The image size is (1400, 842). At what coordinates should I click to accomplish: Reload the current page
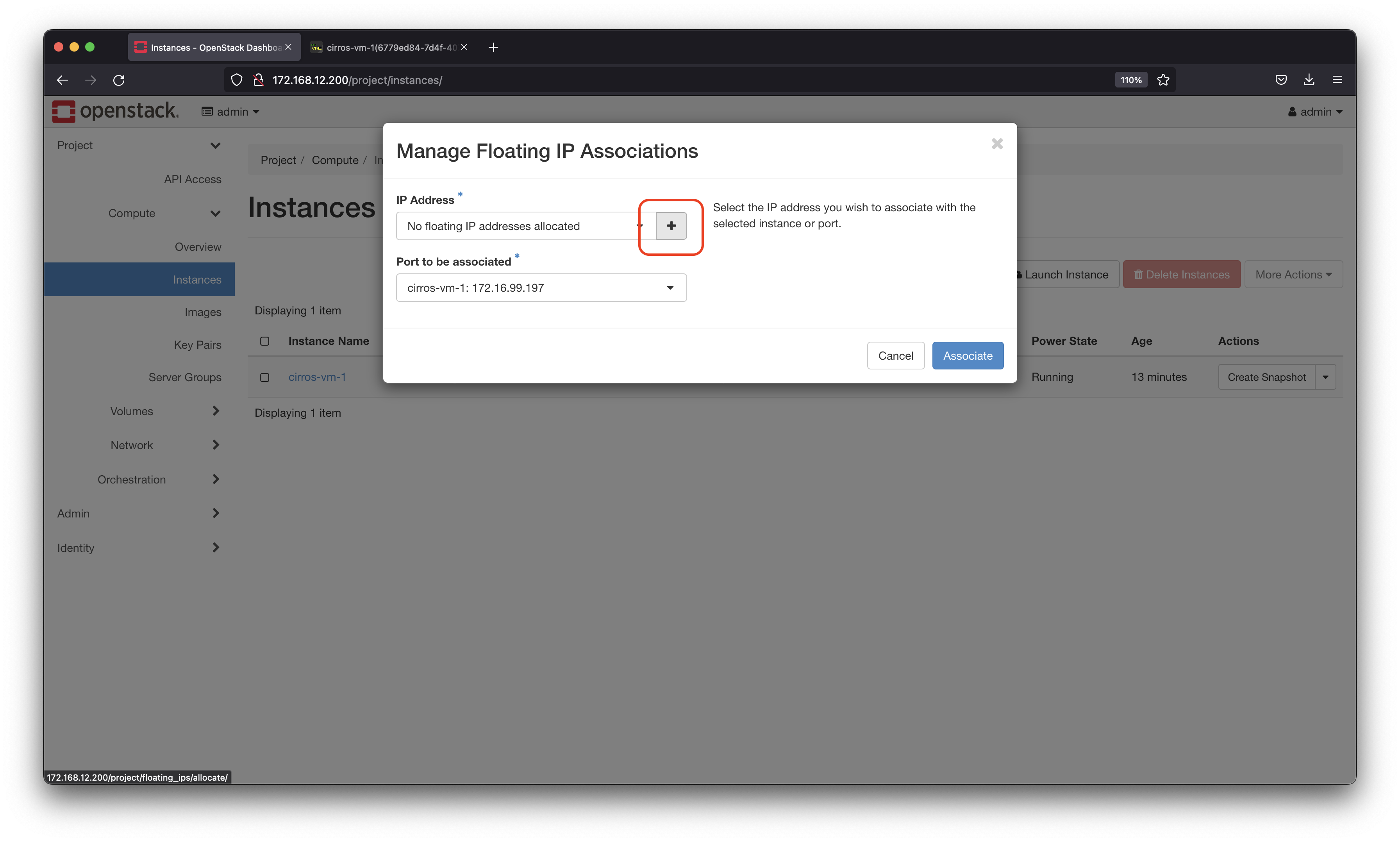coord(119,80)
